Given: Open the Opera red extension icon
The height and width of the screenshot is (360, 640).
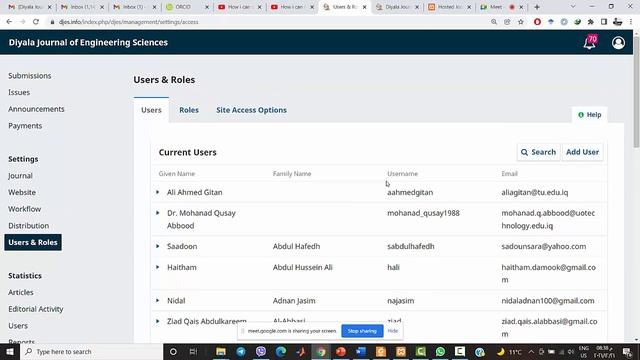Looking at the screenshot, I should [x=537, y=22].
